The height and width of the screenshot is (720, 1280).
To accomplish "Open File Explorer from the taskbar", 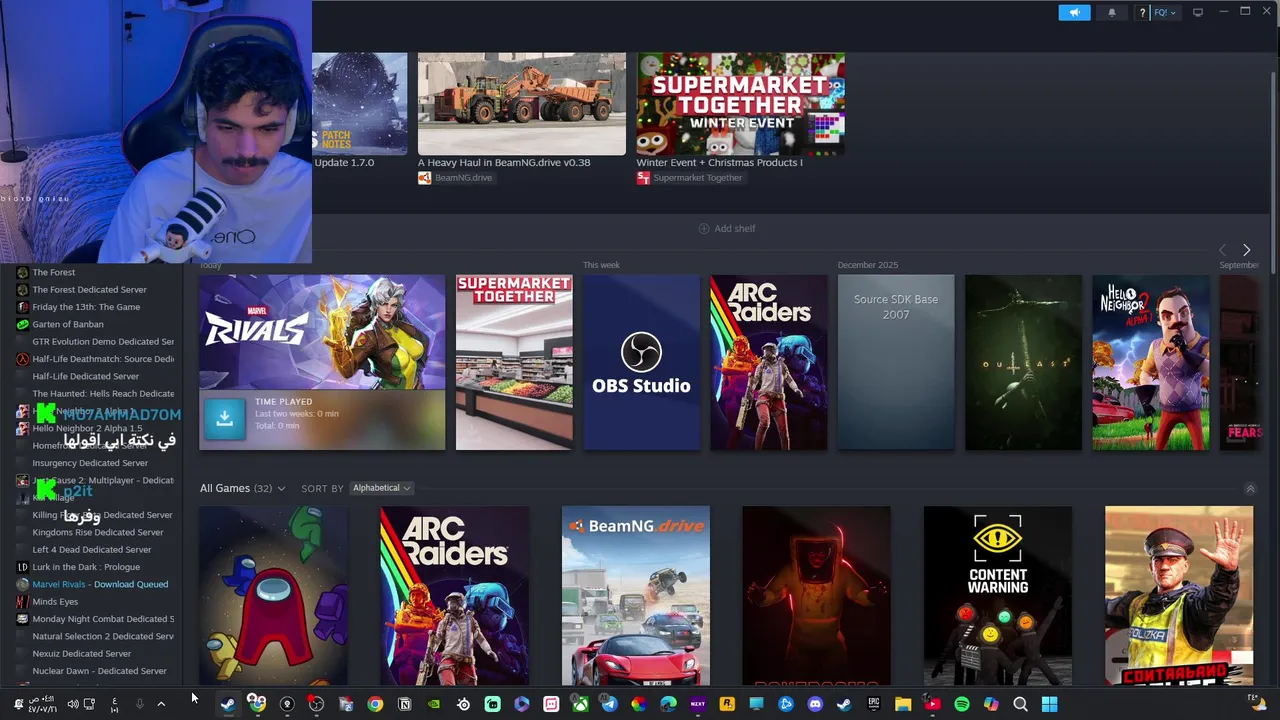I will (x=903, y=704).
